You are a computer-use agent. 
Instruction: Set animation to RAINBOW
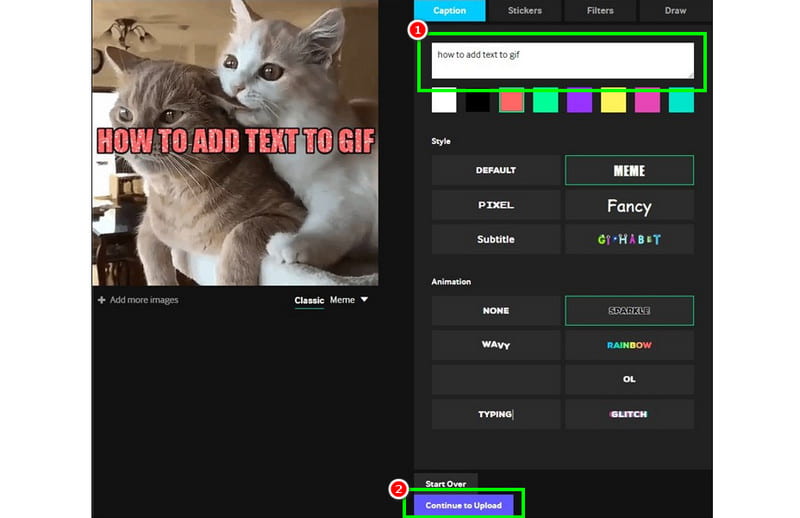click(629, 345)
